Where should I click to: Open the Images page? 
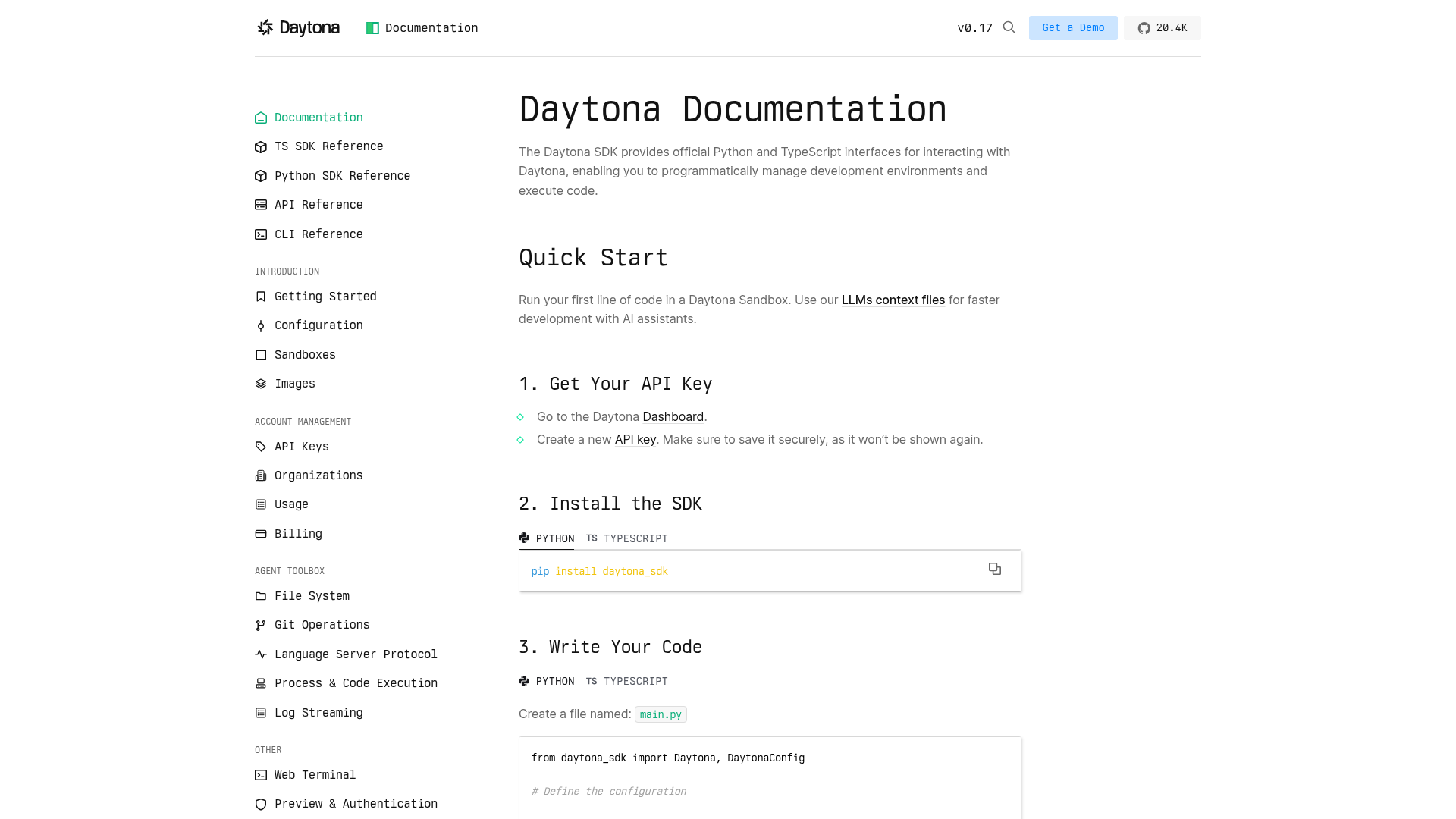click(295, 384)
